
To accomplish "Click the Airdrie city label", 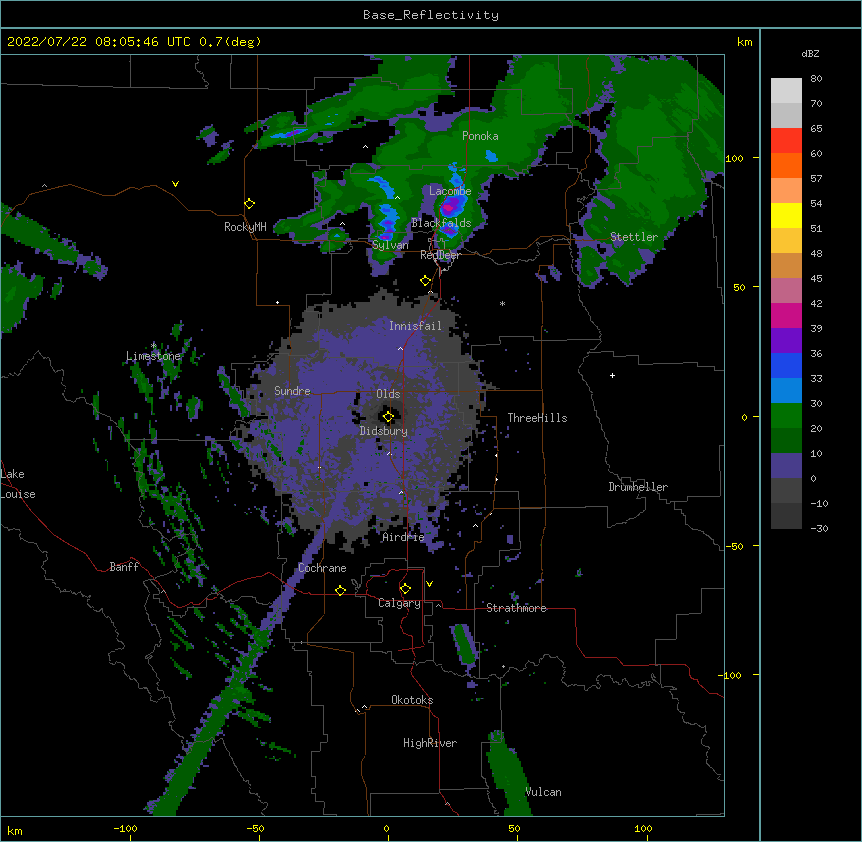I will (x=403, y=537).
